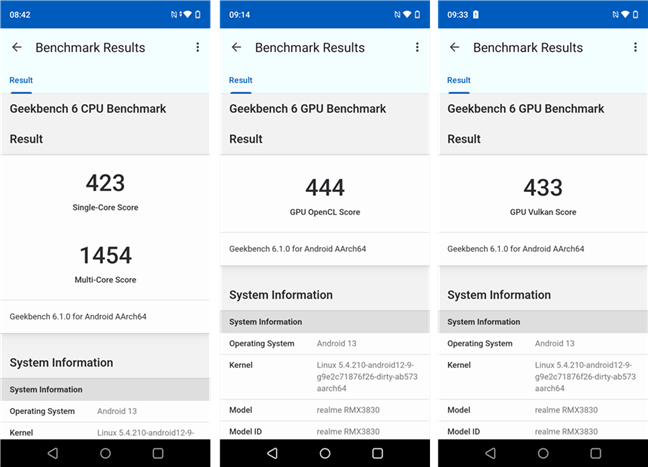The image size is (648, 467).
Task: Tap the 444 GPU OpenCL score
Action: click(x=325, y=188)
